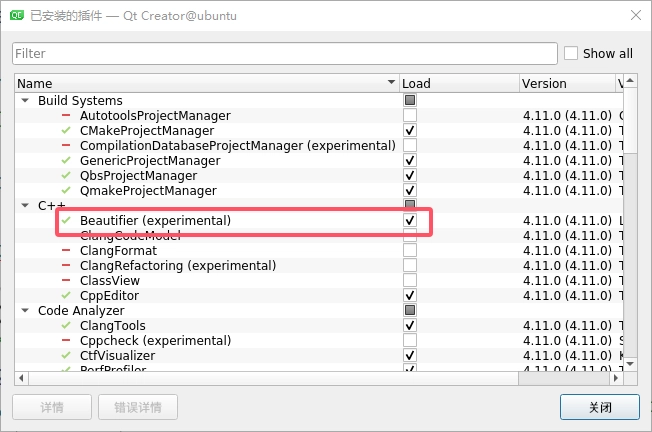The width and height of the screenshot is (652, 432).
Task: Collapse the C++ plugin category
Action: pos(25,206)
